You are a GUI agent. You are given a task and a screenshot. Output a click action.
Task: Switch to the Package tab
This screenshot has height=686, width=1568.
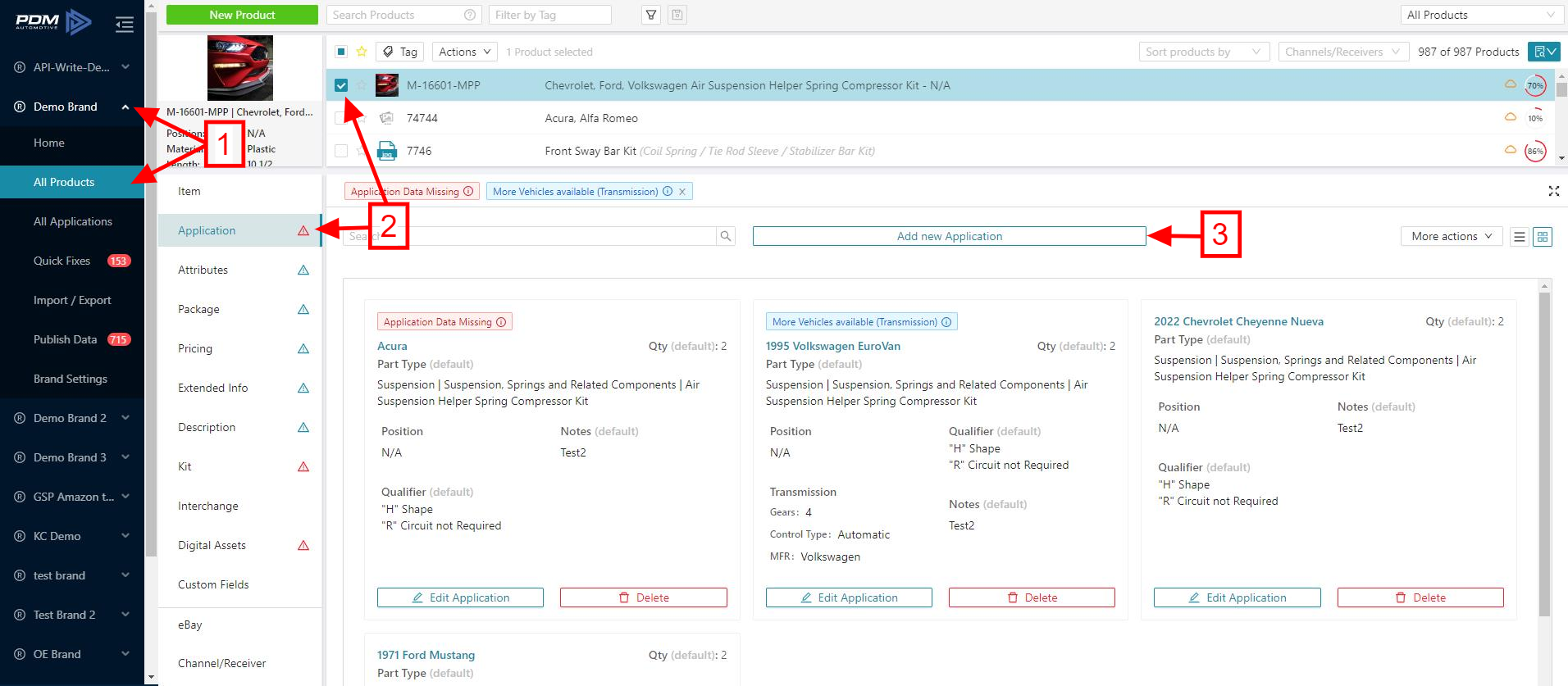click(x=239, y=309)
